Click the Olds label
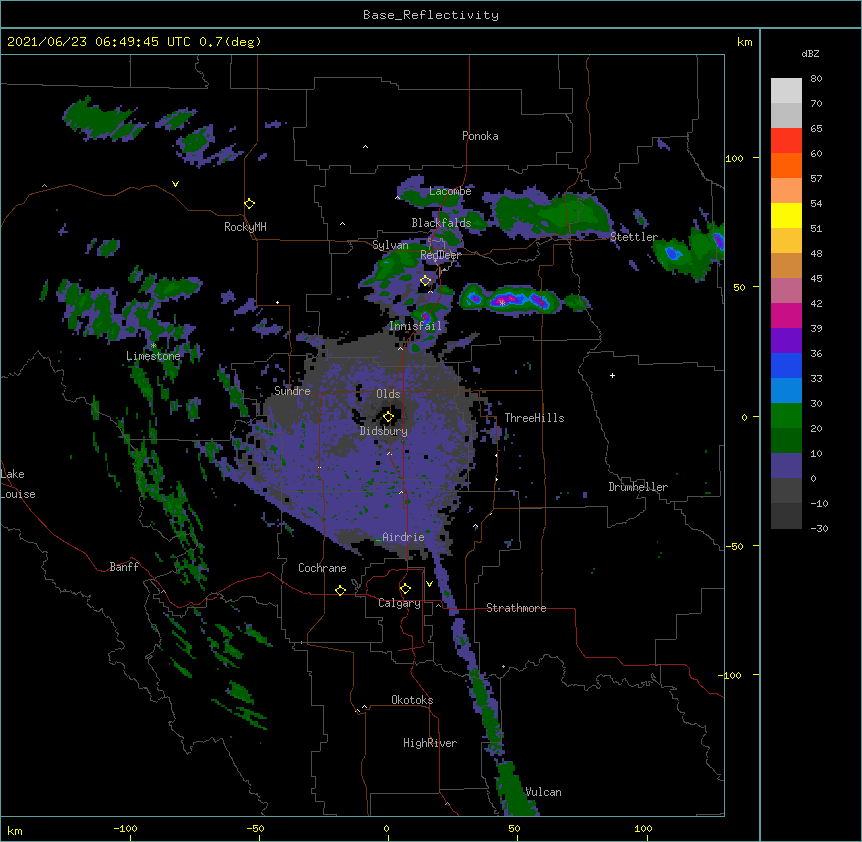862x842 pixels. click(x=388, y=394)
